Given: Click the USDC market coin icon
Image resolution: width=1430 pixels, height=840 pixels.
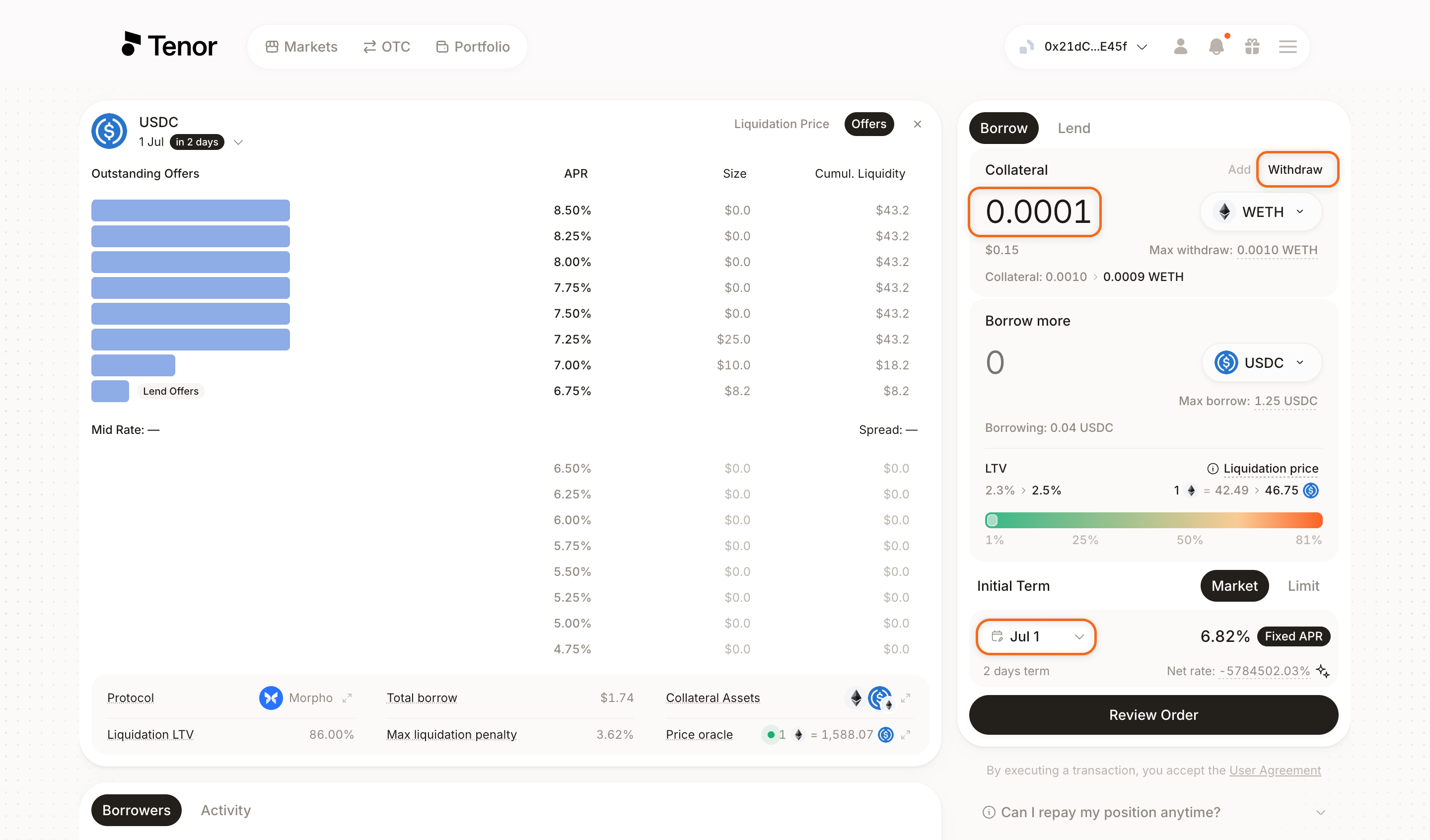Looking at the screenshot, I should (x=109, y=131).
